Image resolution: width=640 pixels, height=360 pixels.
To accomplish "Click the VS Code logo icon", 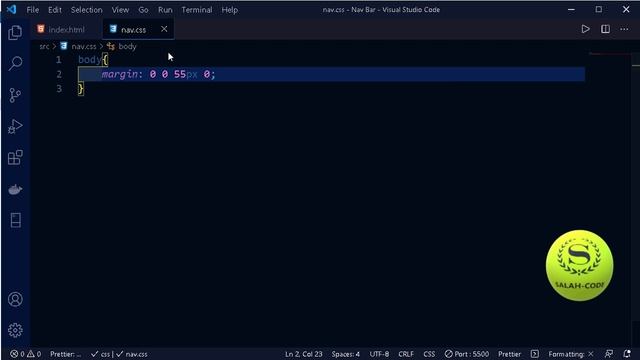I will pyautogui.click(x=11, y=9).
